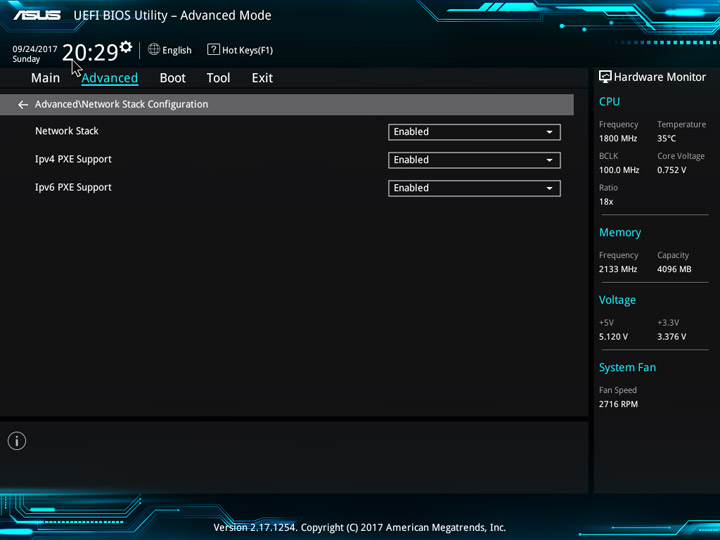Click the Sunday weekday label
720x540 pixels.
26,59
